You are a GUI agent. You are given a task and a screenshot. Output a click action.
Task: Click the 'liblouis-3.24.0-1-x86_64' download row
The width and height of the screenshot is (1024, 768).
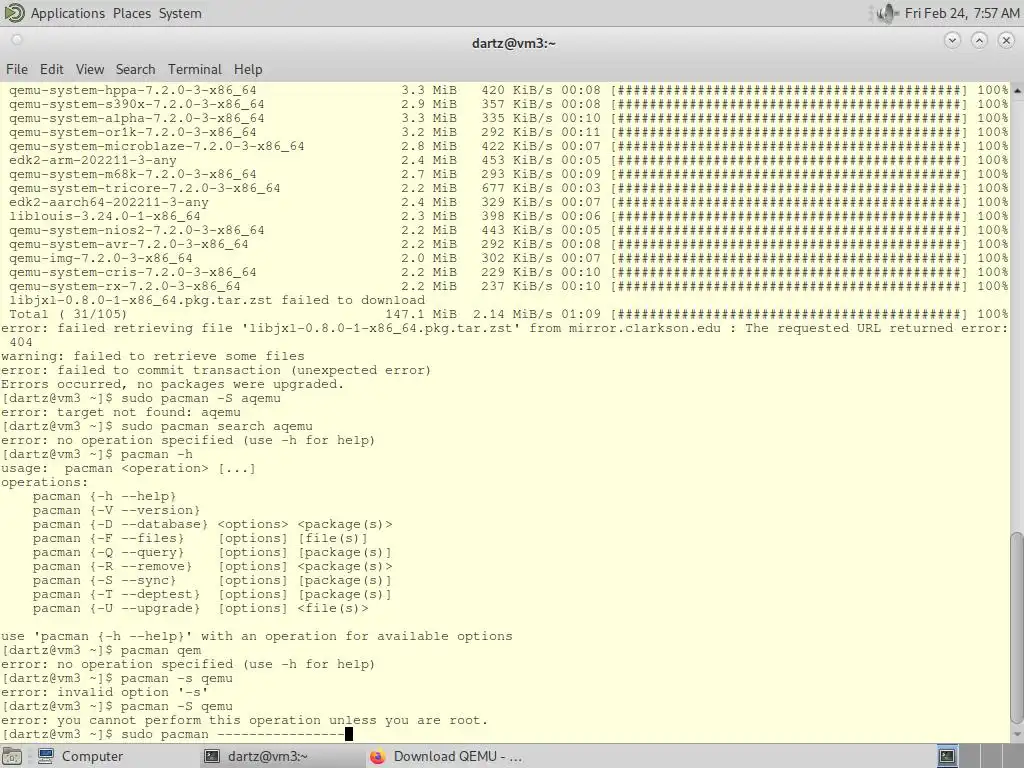click(508, 216)
